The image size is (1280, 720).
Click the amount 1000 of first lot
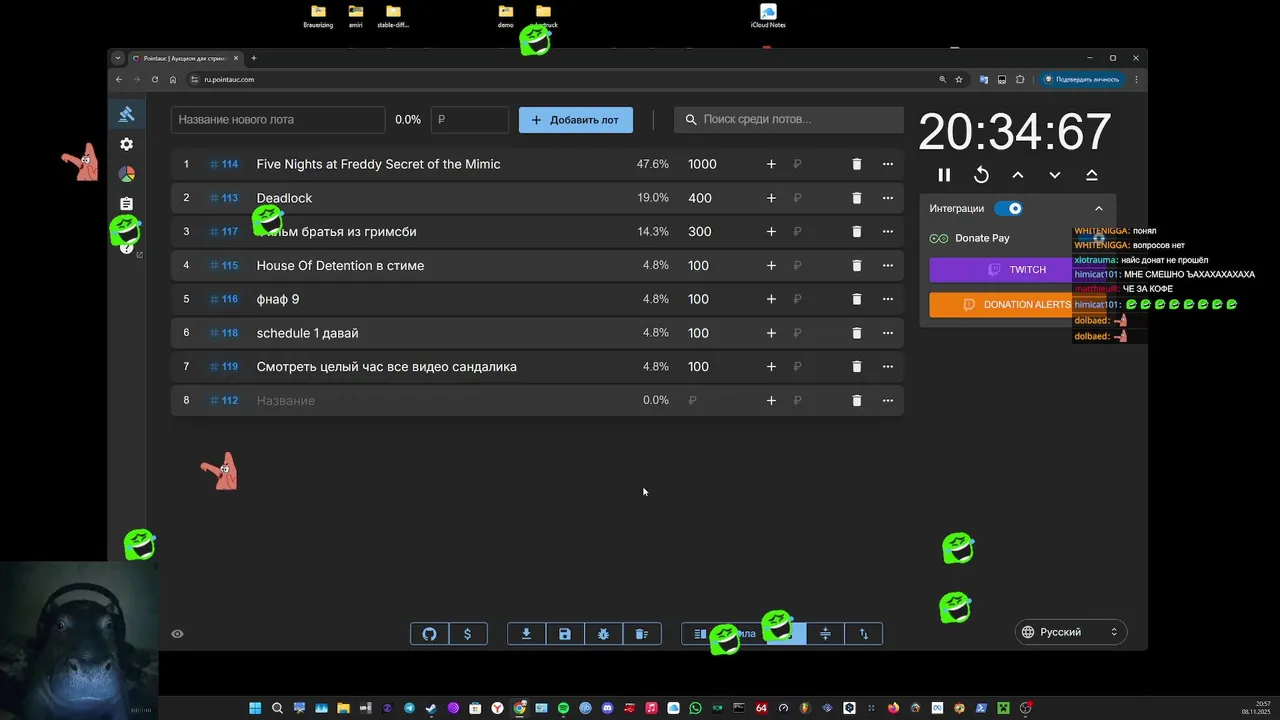pyautogui.click(x=702, y=164)
